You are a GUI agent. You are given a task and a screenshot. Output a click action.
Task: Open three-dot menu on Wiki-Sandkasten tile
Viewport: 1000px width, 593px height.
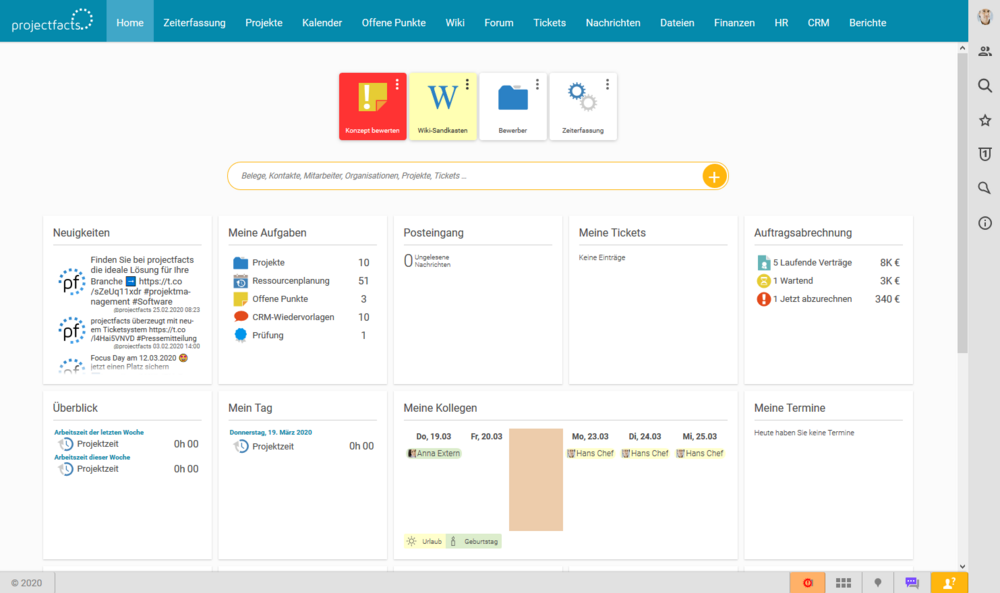click(467, 85)
